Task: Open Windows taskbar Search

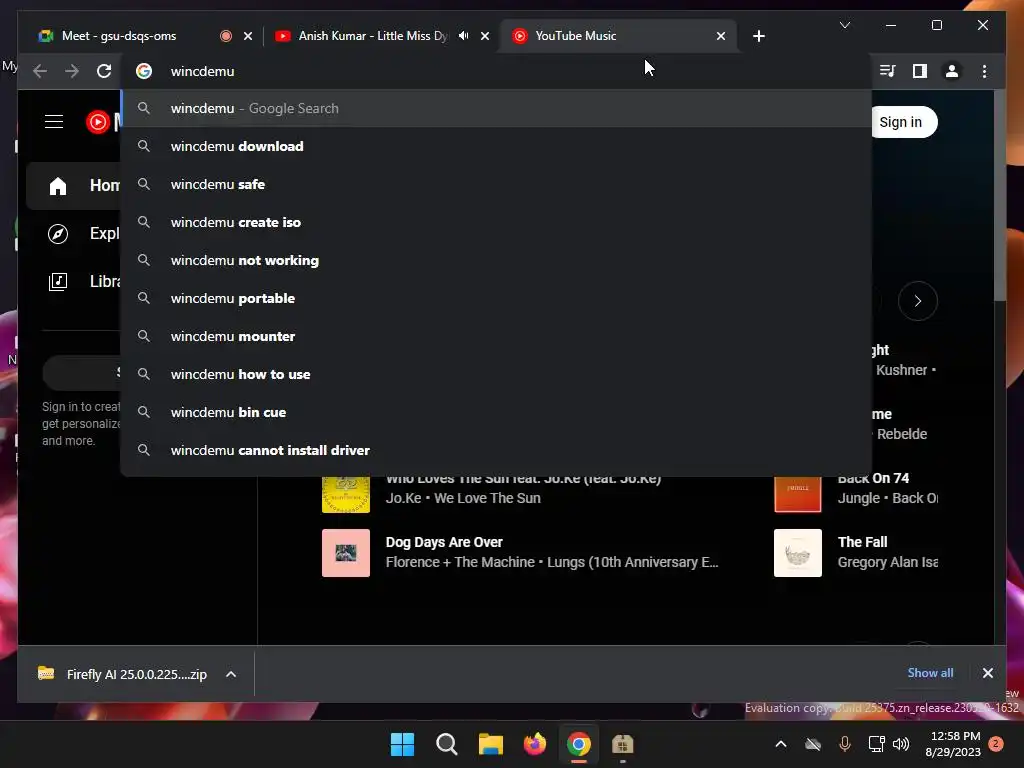Action: pyautogui.click(x=447, y=744)
